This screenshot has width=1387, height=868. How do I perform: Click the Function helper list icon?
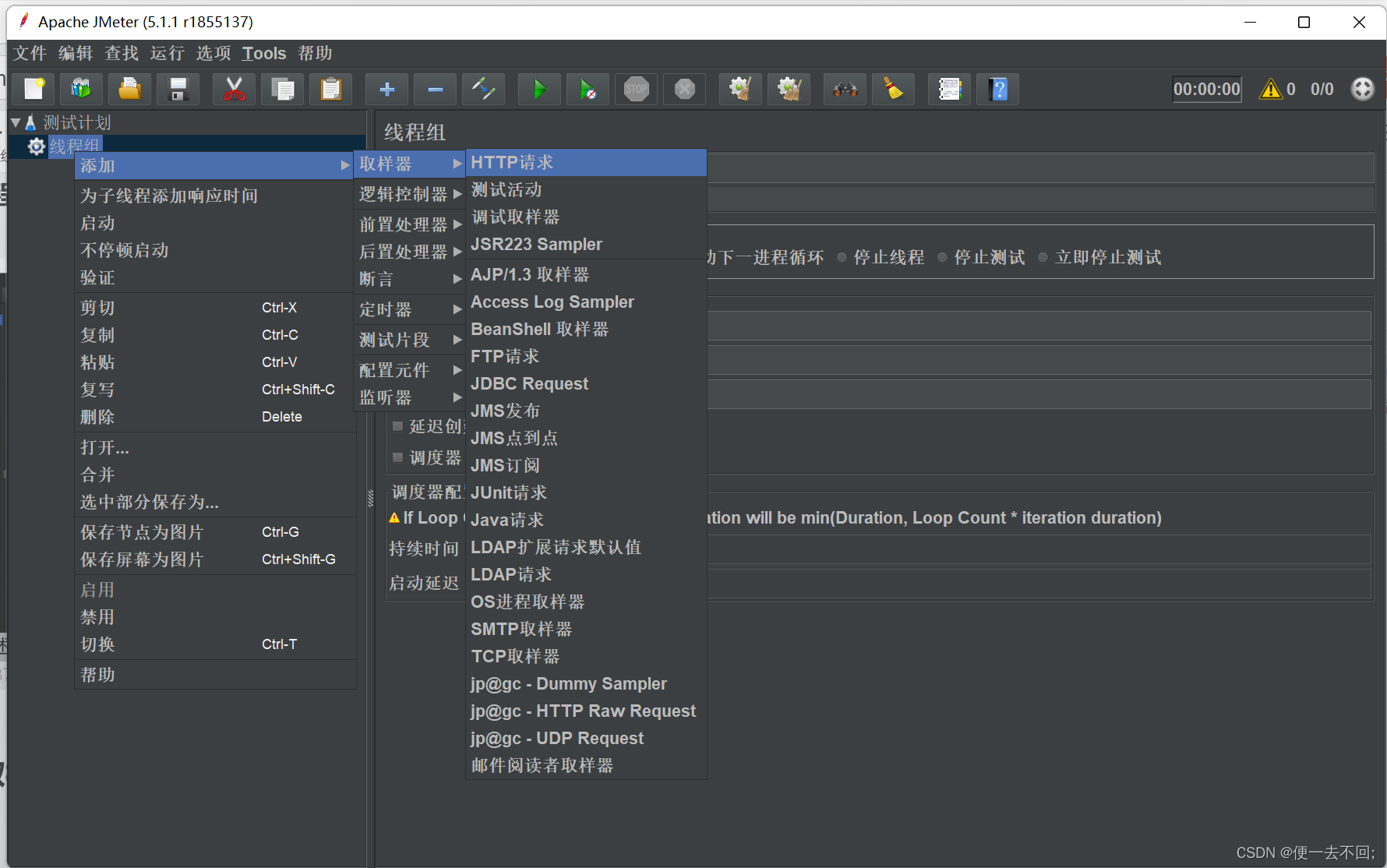click(950, 89)
